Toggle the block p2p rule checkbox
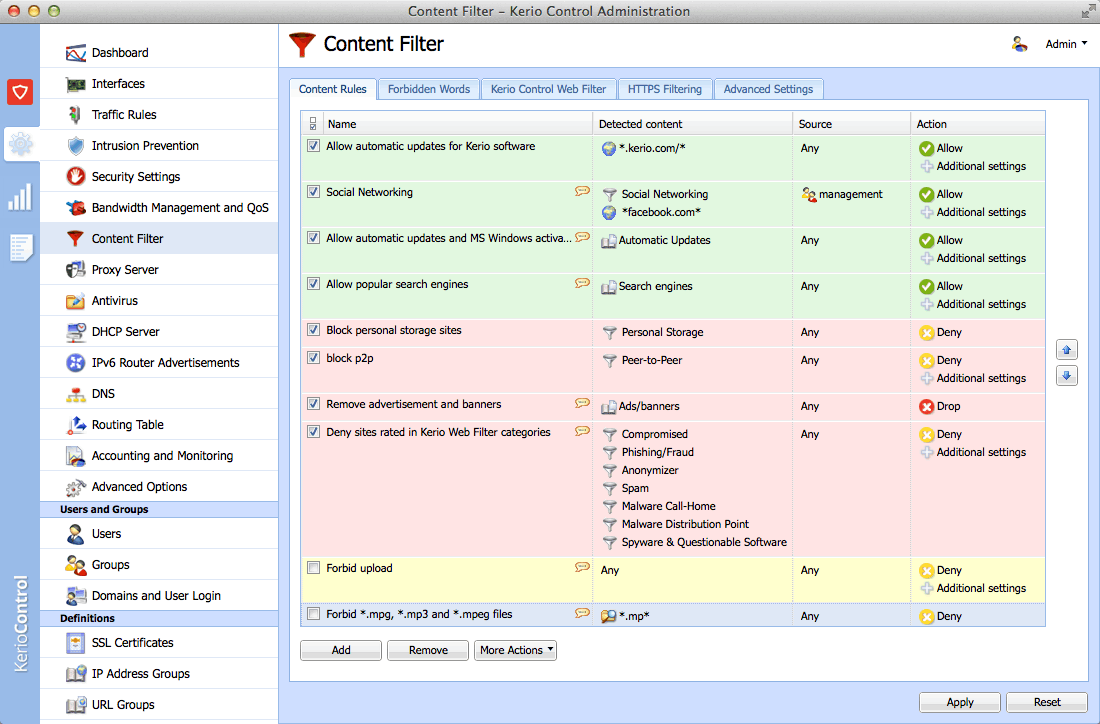The image size is (1100, 724). [x=314, y=358]
